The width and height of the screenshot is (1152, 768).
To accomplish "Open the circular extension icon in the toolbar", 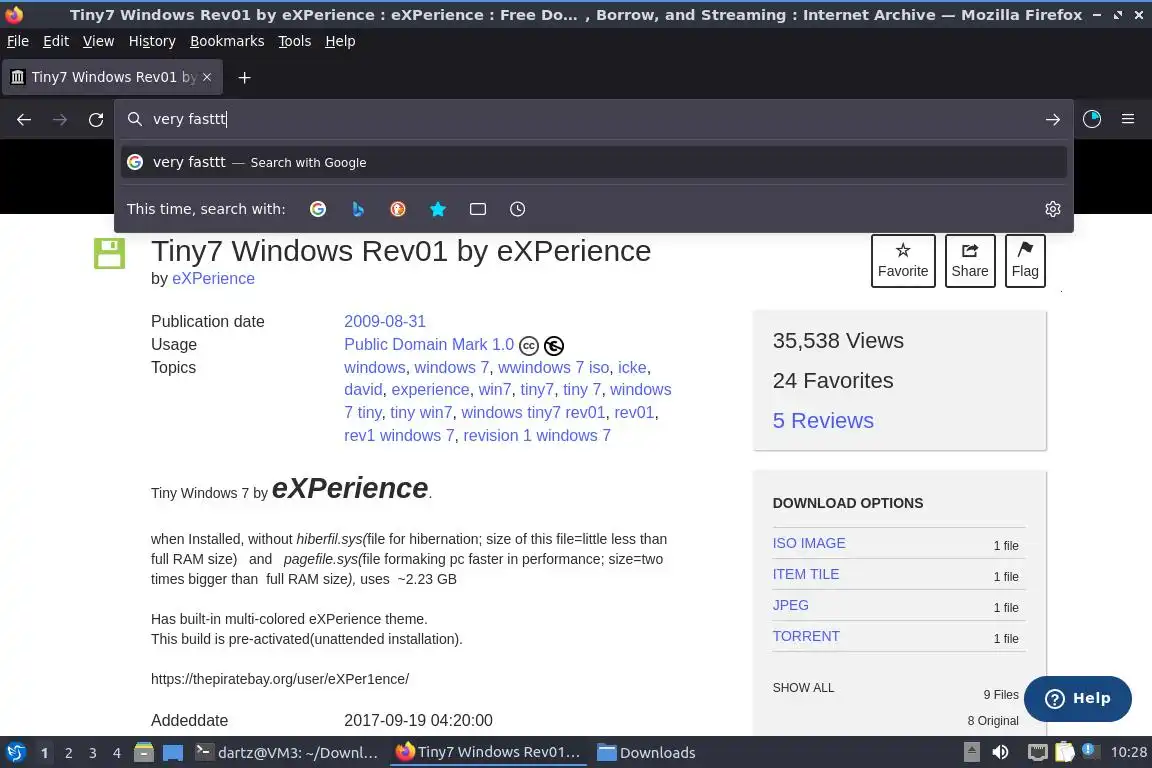I will click(x=1092, y=119).
